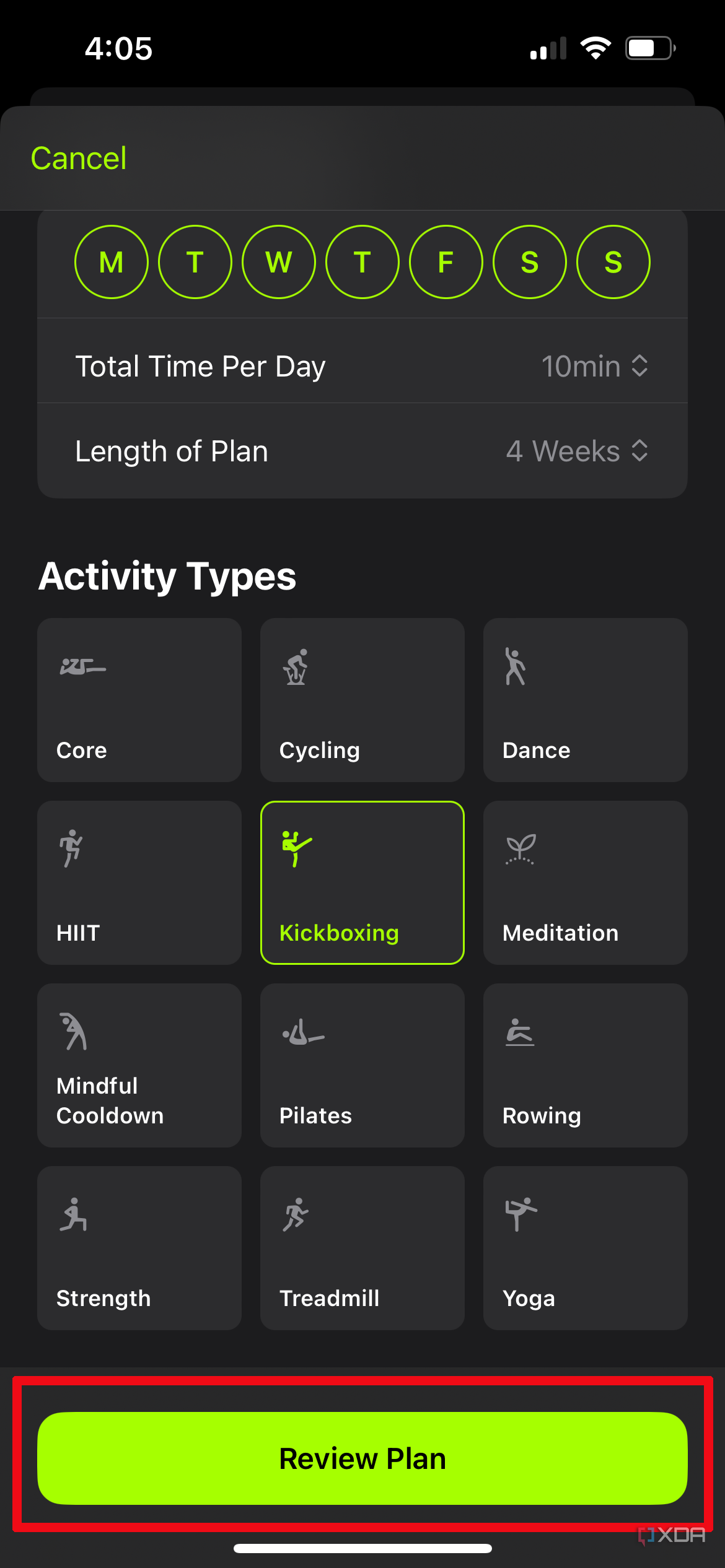The image size is (725, 1568).
Task: Toggle Monday as a workout day
Action: (x=112, y=261)
